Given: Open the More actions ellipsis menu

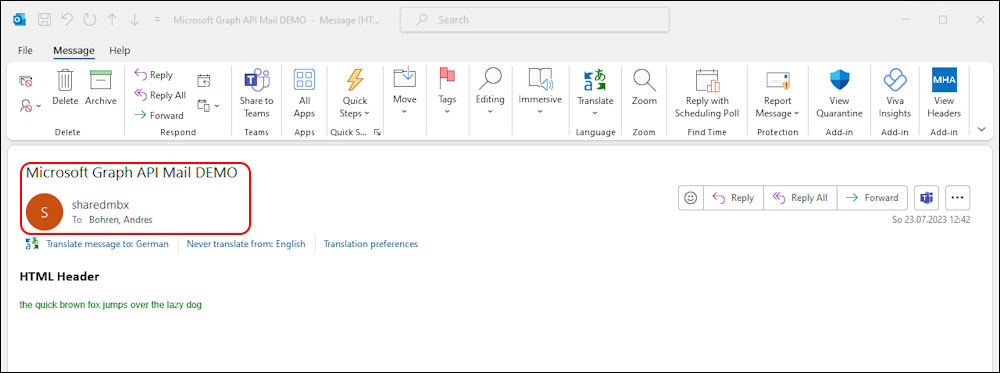Looking at the screenshot, I should (x=957, y=198).
